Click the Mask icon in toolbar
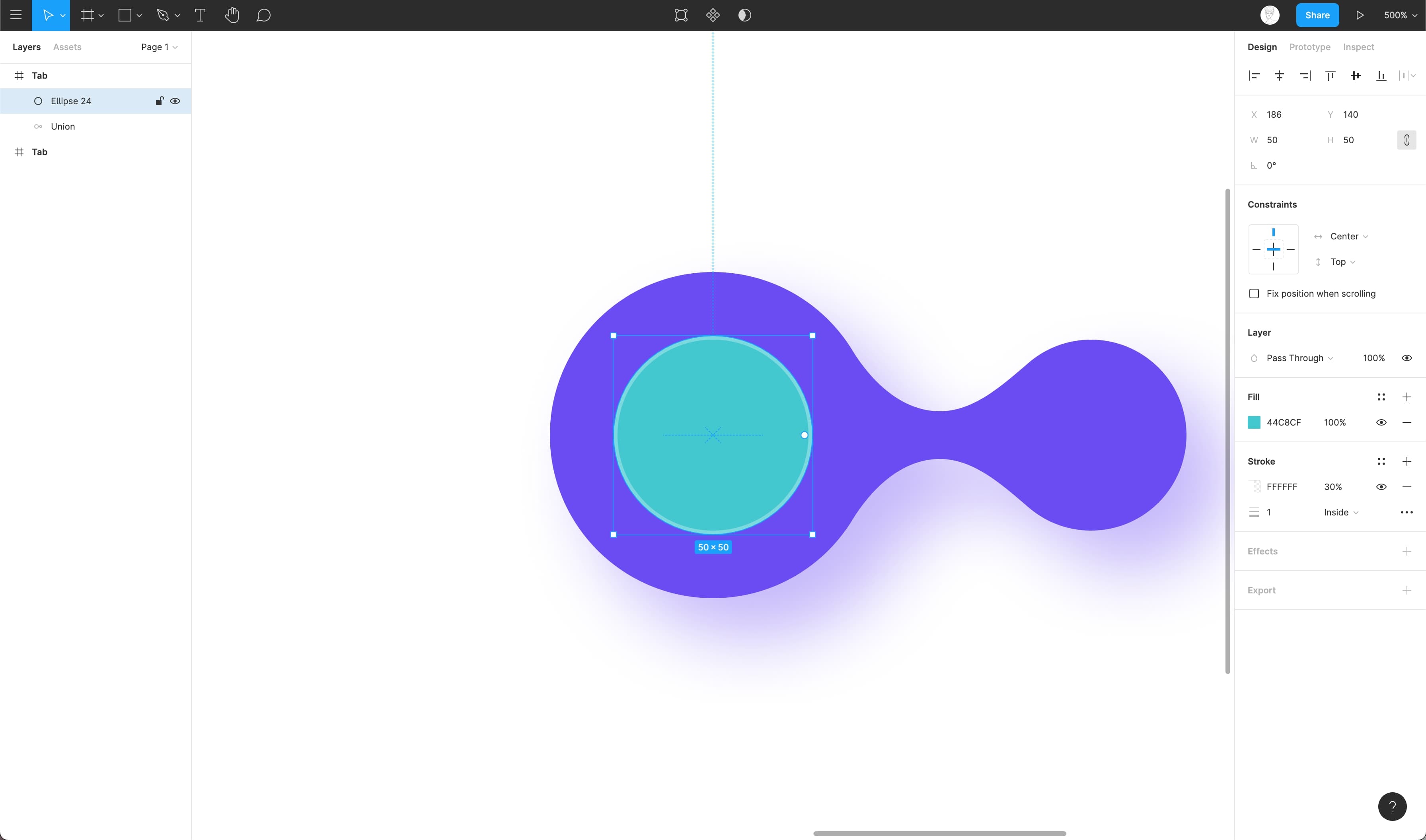The width and height of the screenshot is (1426, 840). 744,15
